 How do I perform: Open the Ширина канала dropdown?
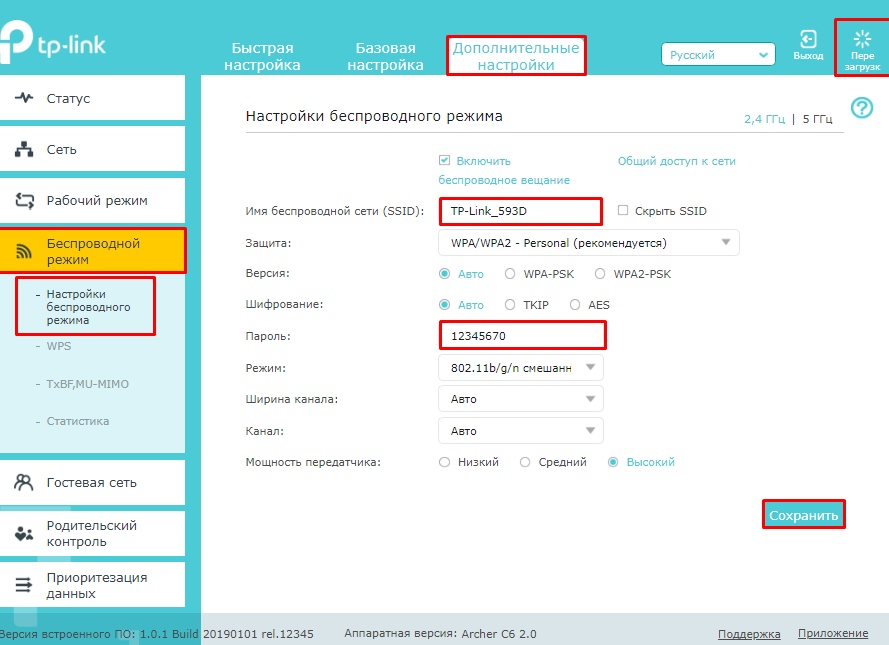coord(520,399)
